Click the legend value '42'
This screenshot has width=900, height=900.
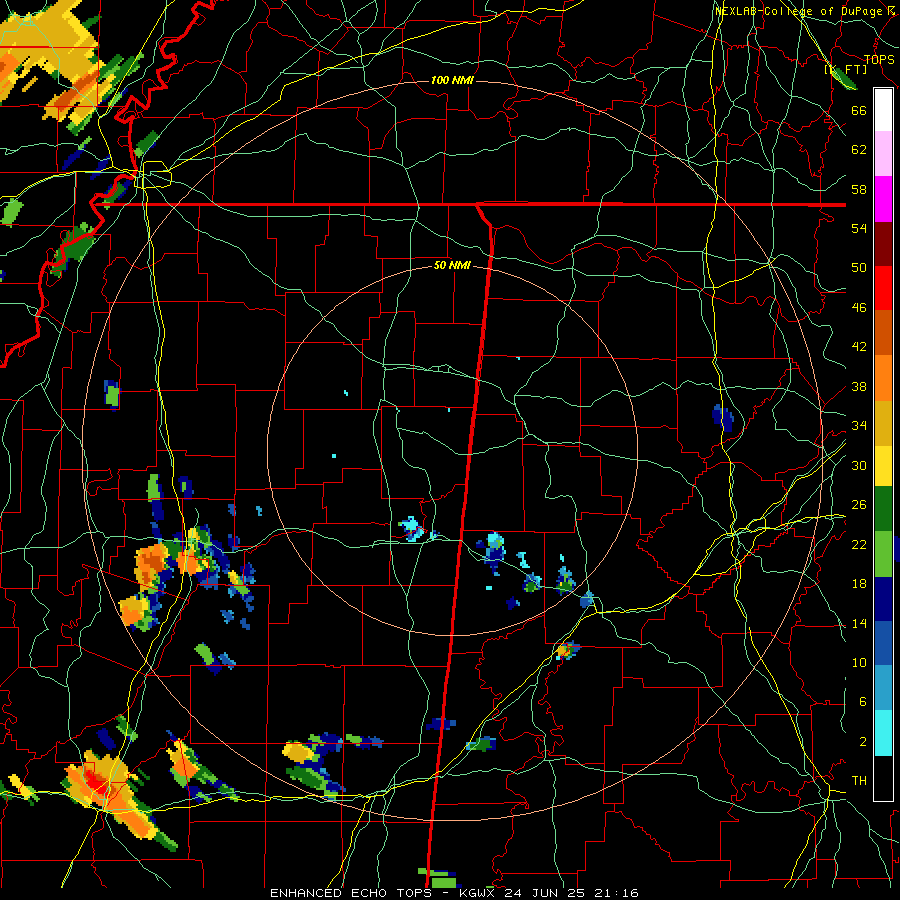click(x=859, y=347)
